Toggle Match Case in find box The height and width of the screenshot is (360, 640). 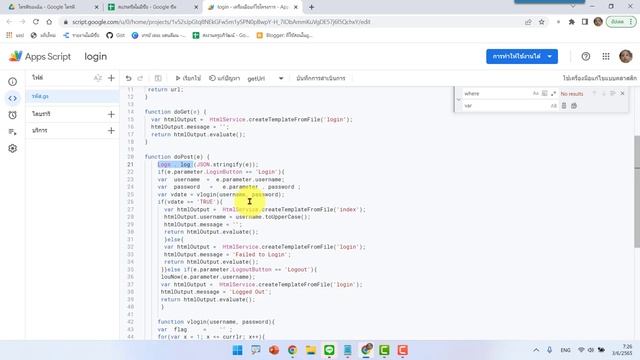click(536, 93)
